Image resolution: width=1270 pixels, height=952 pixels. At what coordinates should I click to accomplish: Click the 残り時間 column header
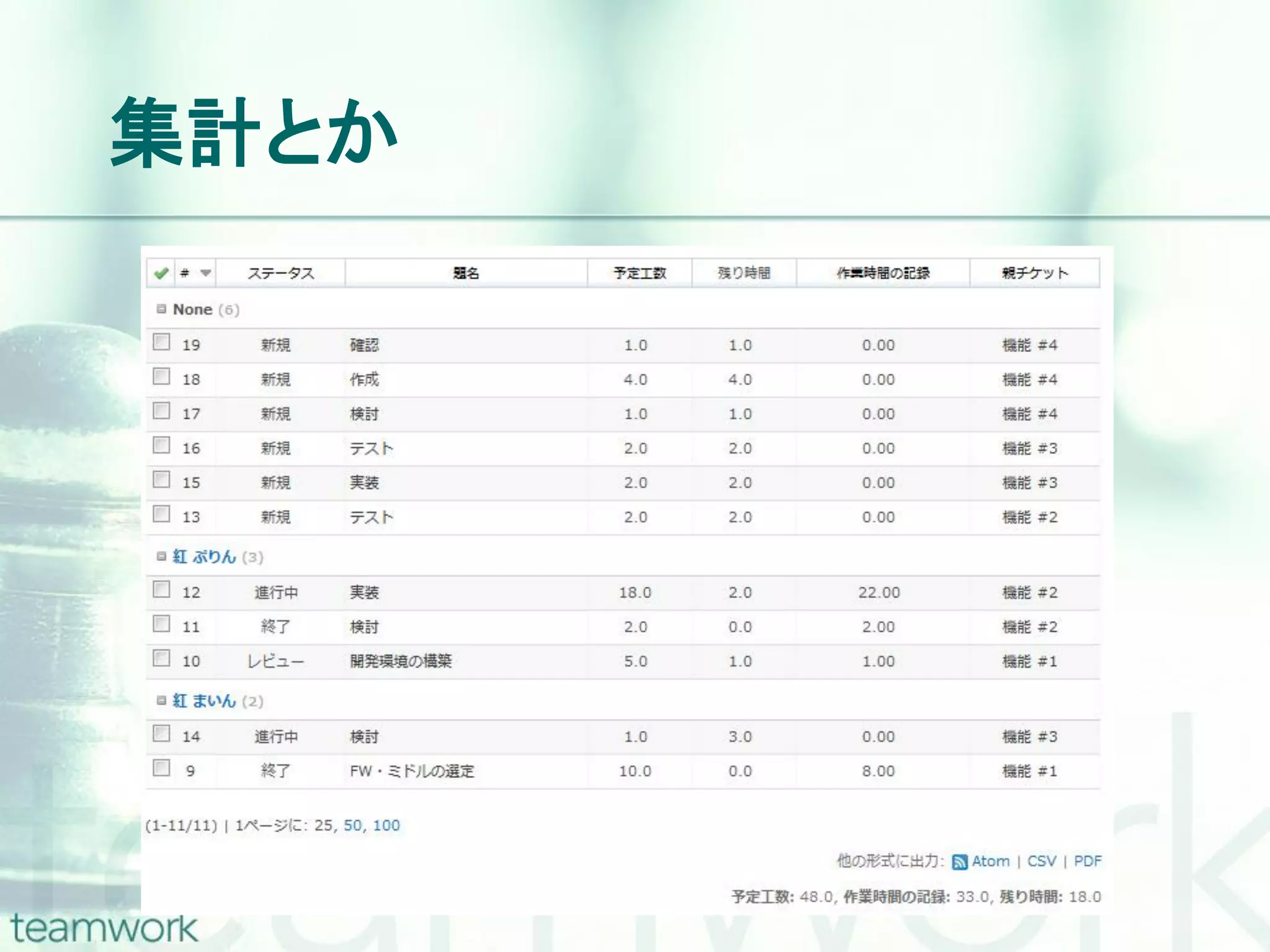[x=744, y=273]
